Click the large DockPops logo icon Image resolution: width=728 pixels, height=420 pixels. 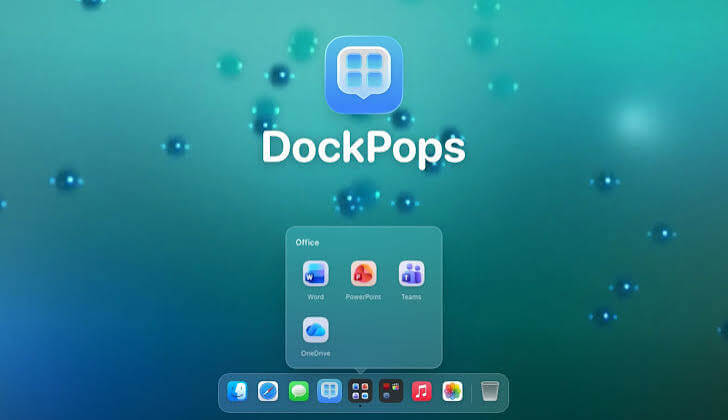[x=364, y=75]
